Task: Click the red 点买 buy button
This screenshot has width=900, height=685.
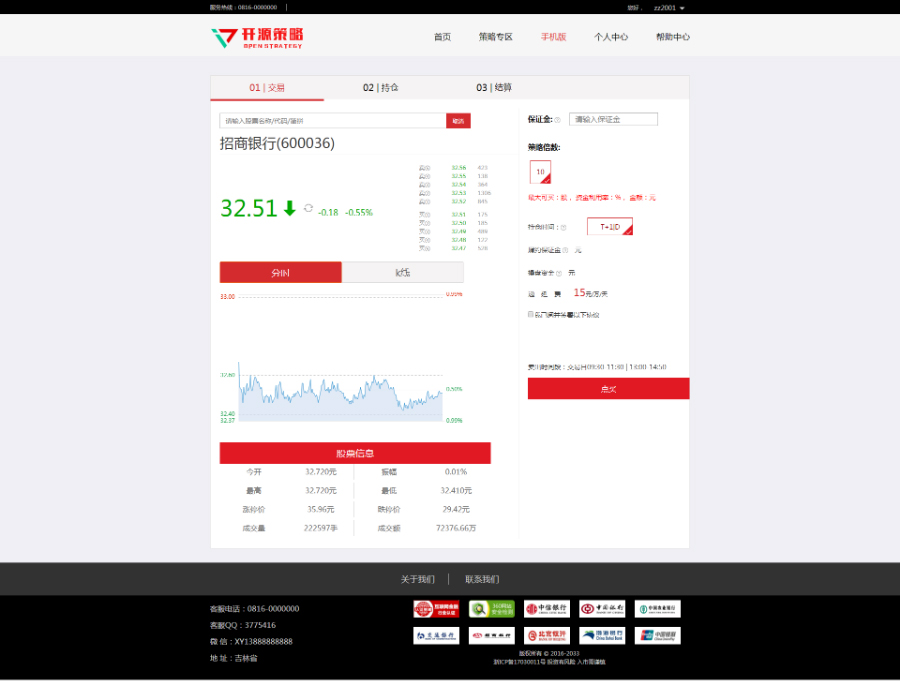Action: [x=608, y=389]
